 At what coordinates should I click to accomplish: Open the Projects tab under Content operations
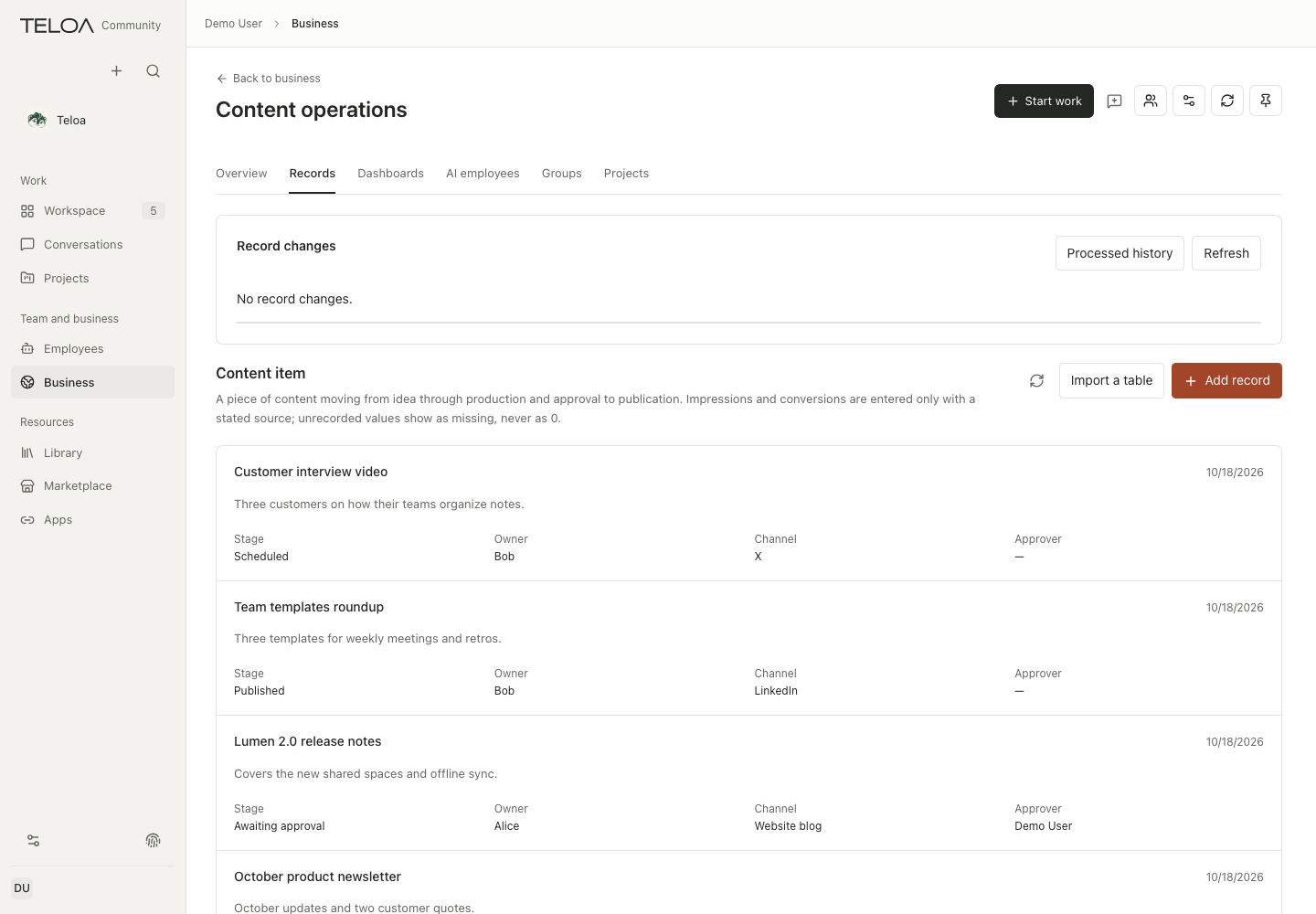(626, 174)
